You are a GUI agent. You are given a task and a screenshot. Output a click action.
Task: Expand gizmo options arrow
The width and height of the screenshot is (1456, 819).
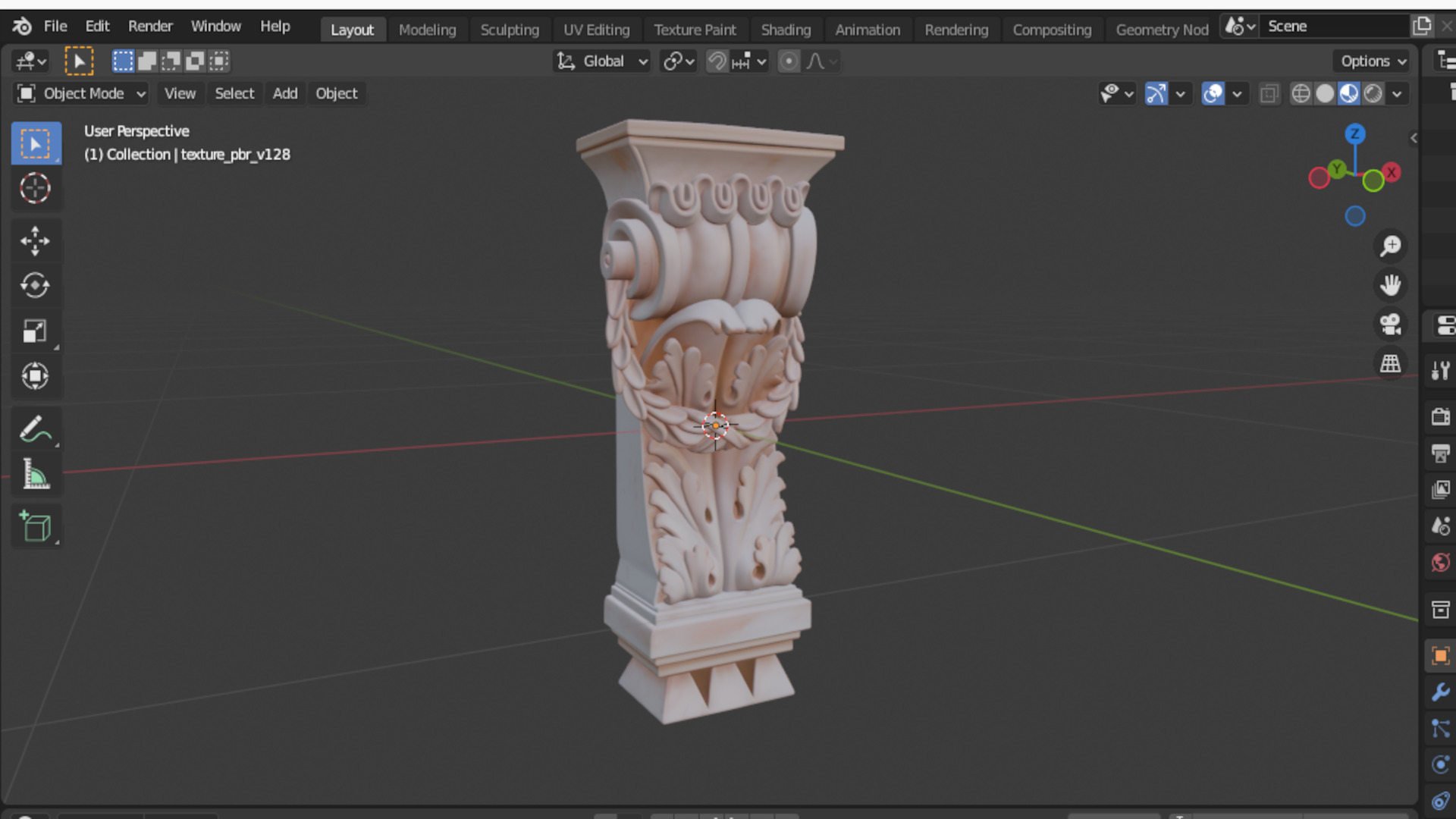click(x=1180, y=93)
